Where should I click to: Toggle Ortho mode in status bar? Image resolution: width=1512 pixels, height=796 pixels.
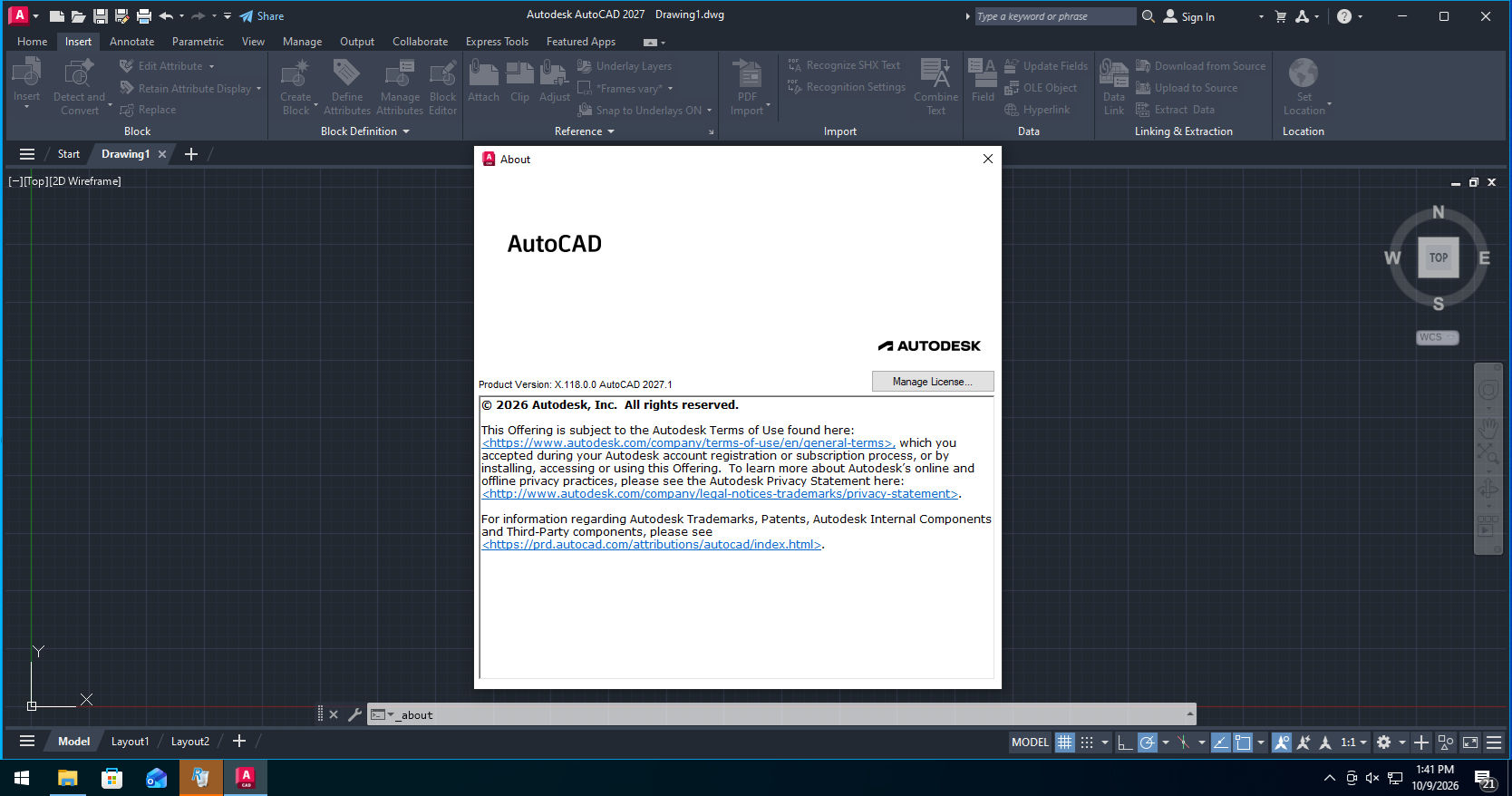coord(1125,743)
